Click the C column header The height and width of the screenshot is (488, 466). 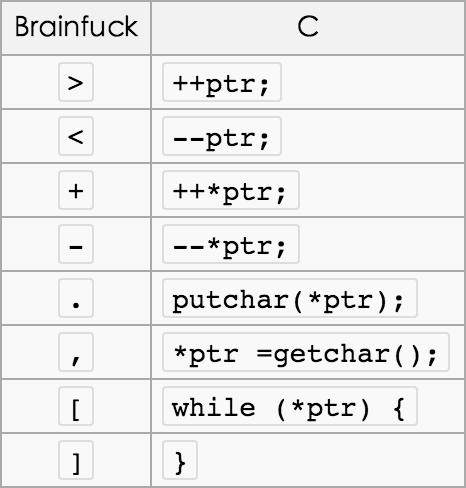[308, 27]
